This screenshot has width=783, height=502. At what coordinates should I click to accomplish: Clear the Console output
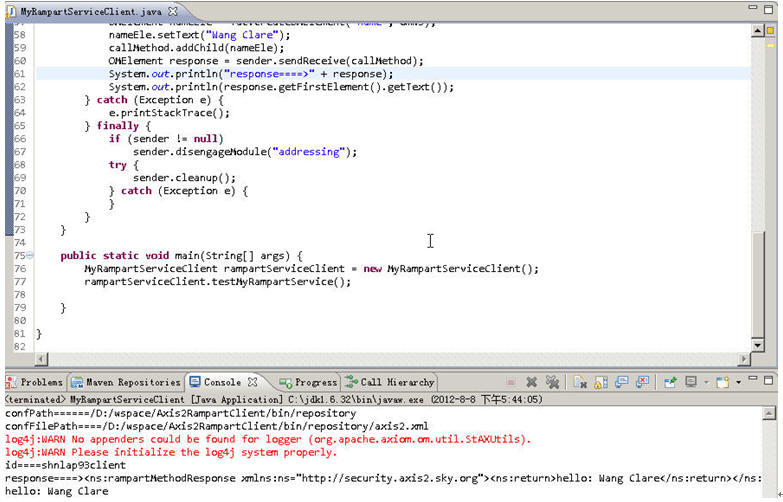[580, 383]
